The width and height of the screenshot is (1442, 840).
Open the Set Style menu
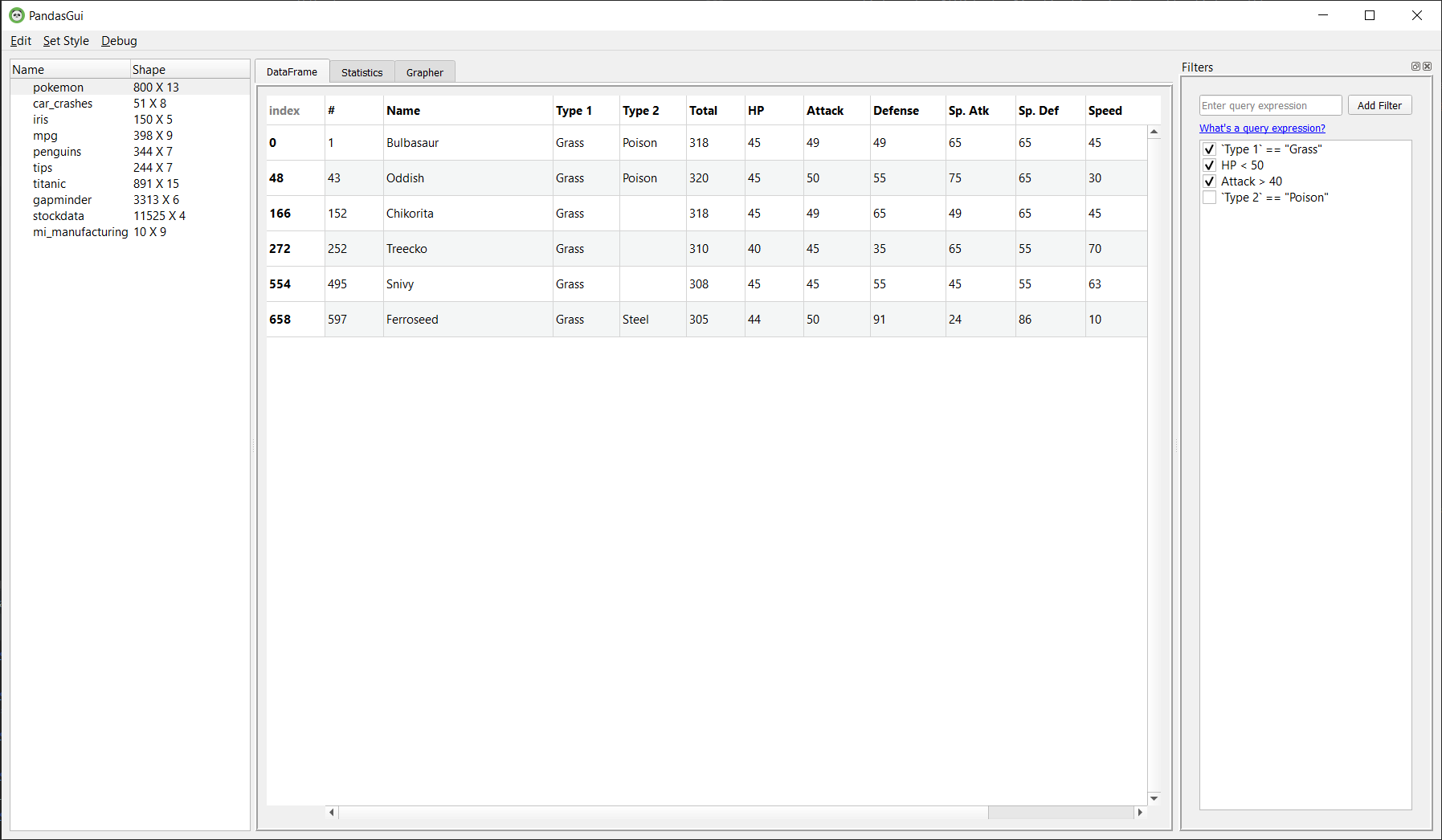[x=66, y=41]
